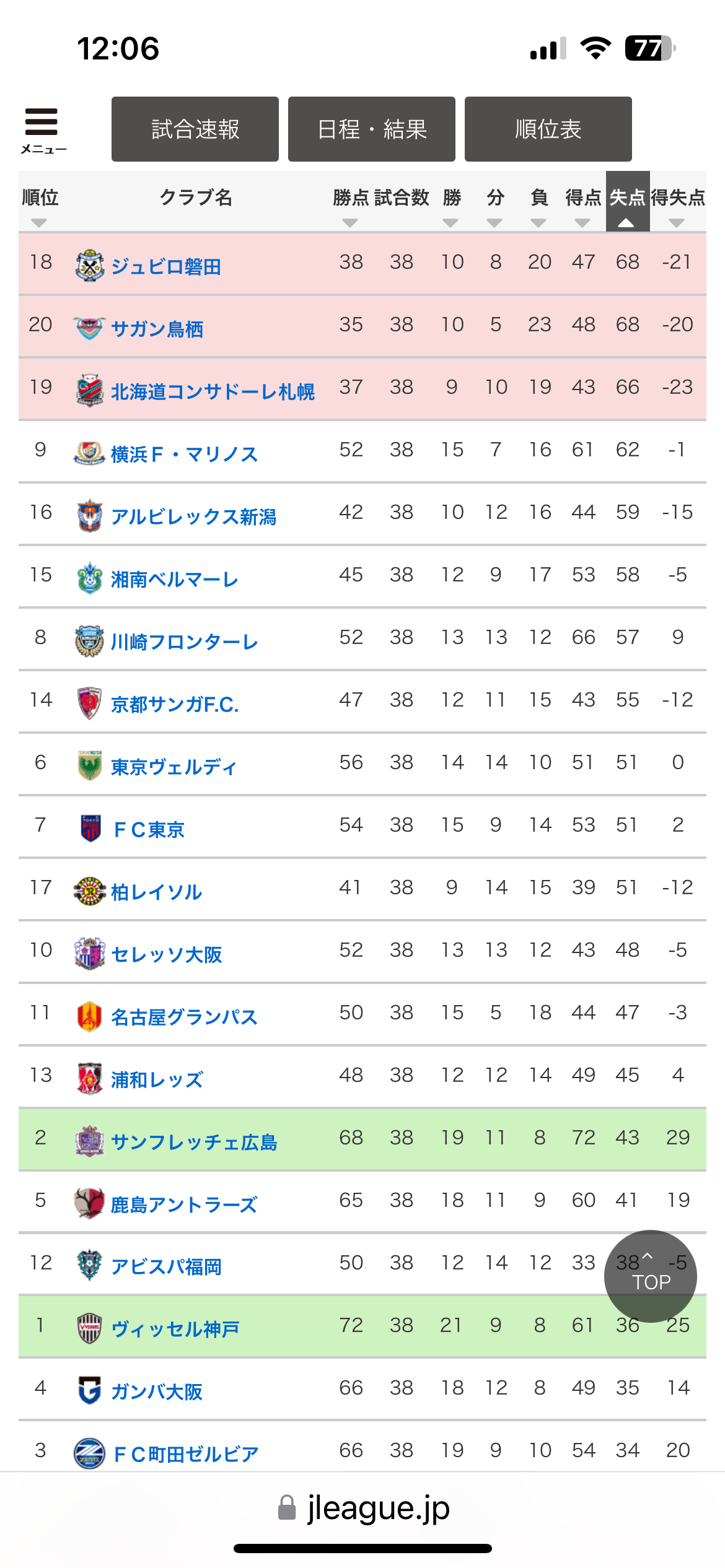Sort standings by 勝点 column

coord(350,222)
